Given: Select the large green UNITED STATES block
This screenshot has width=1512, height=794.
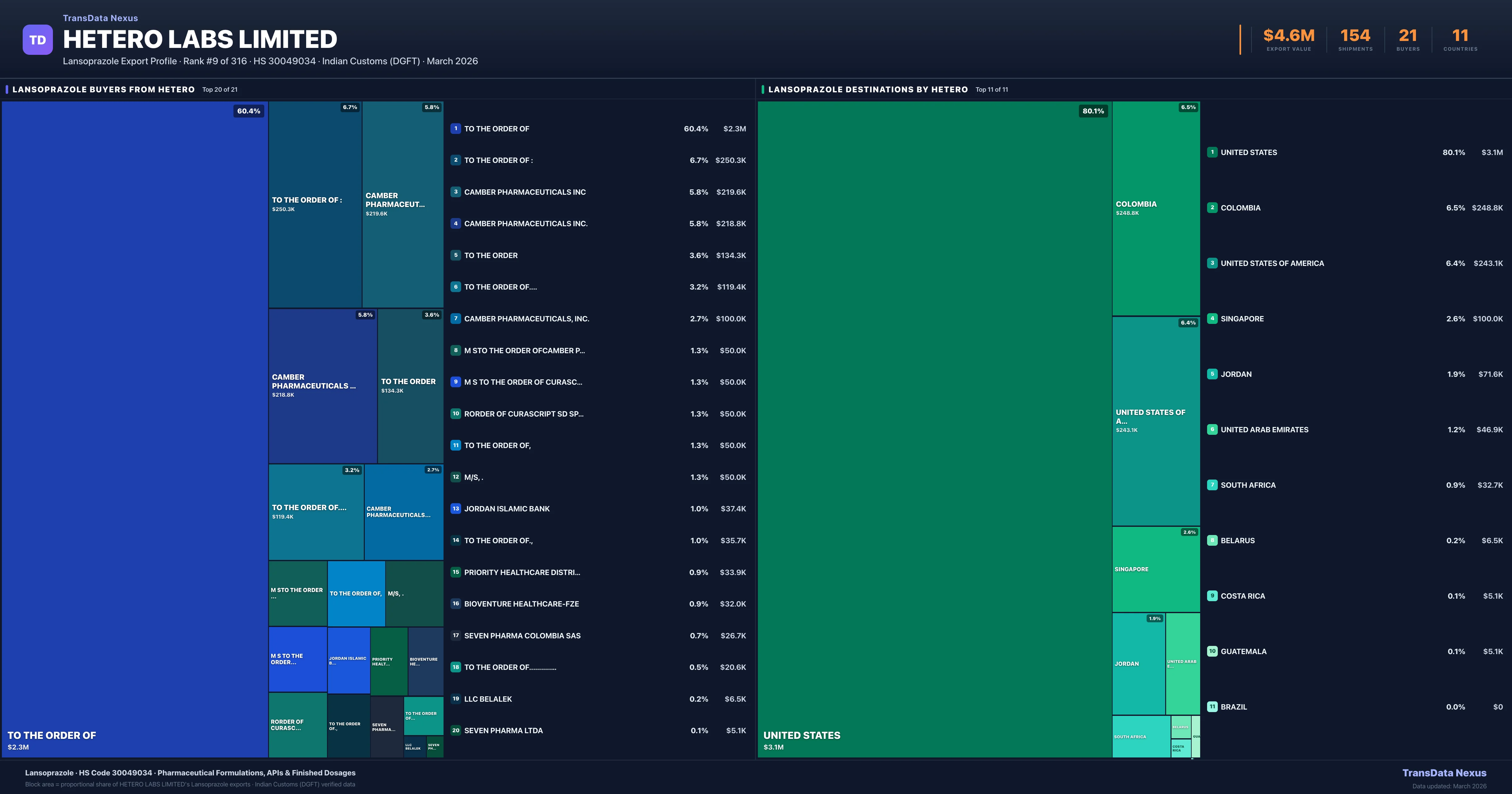Looking at the screenshot, I should (x=934, y=429).
